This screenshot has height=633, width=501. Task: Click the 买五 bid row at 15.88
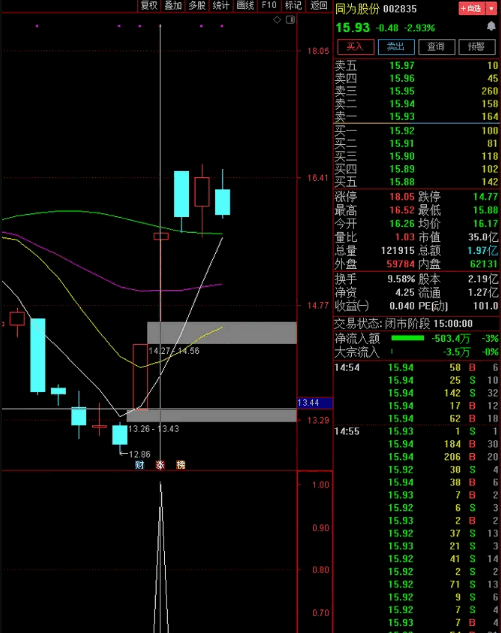coord(416,182)
